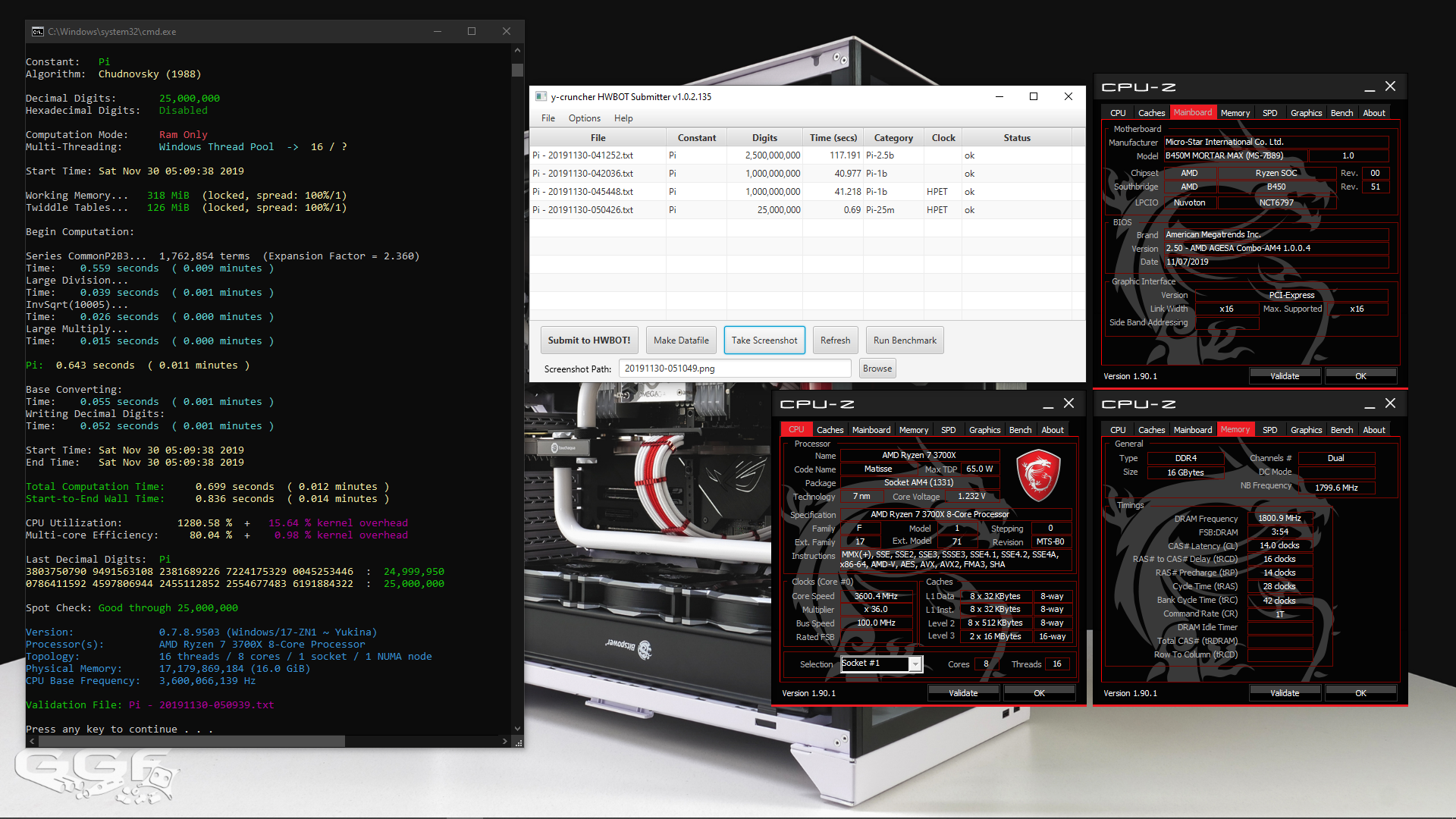Open the File menu in HWBOT Submitter

click(x=548, y=118)
